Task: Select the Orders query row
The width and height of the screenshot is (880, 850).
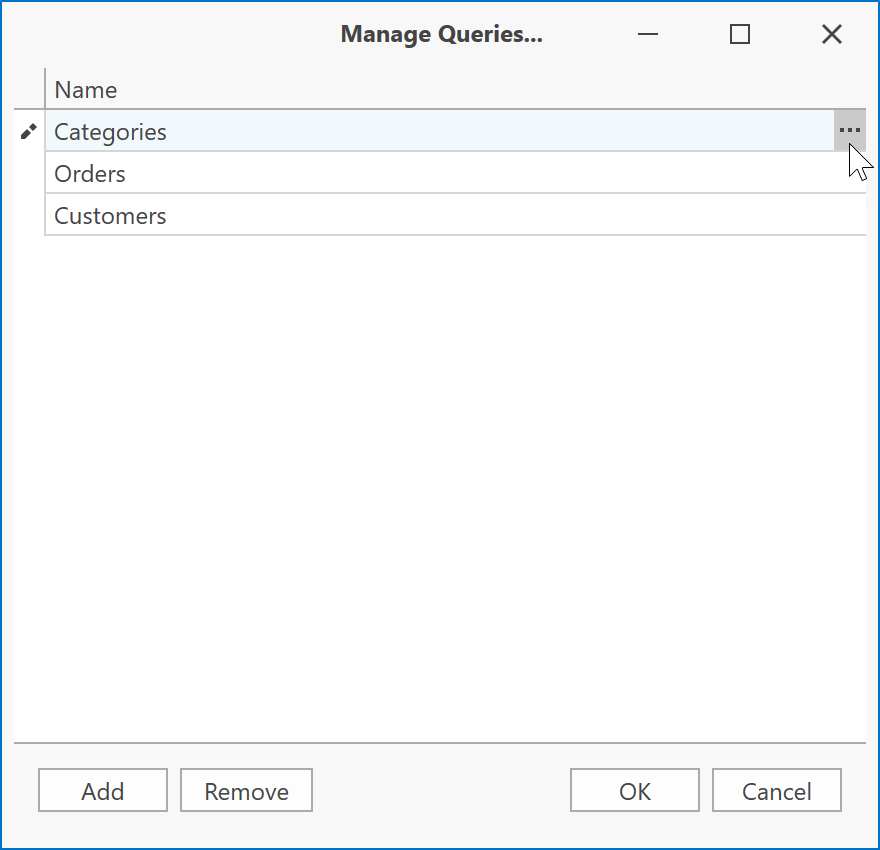Action: click(x=400, y=174)
